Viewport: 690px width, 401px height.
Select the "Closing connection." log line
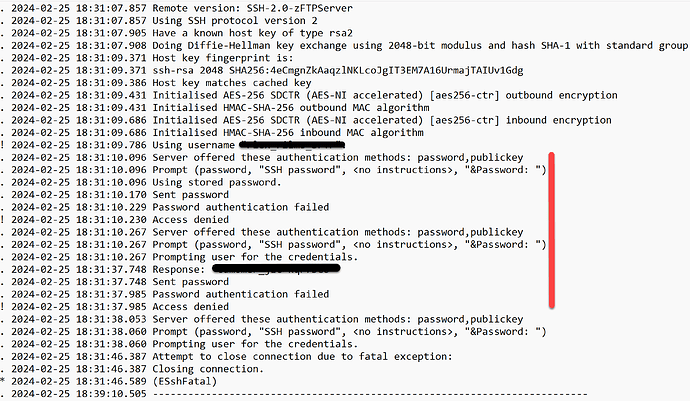(x=132, y=369)
